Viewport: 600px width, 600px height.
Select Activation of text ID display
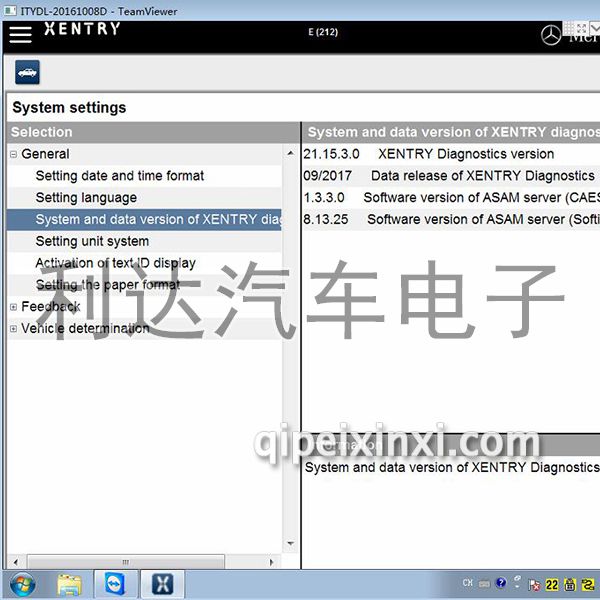(x=115, y=263)
